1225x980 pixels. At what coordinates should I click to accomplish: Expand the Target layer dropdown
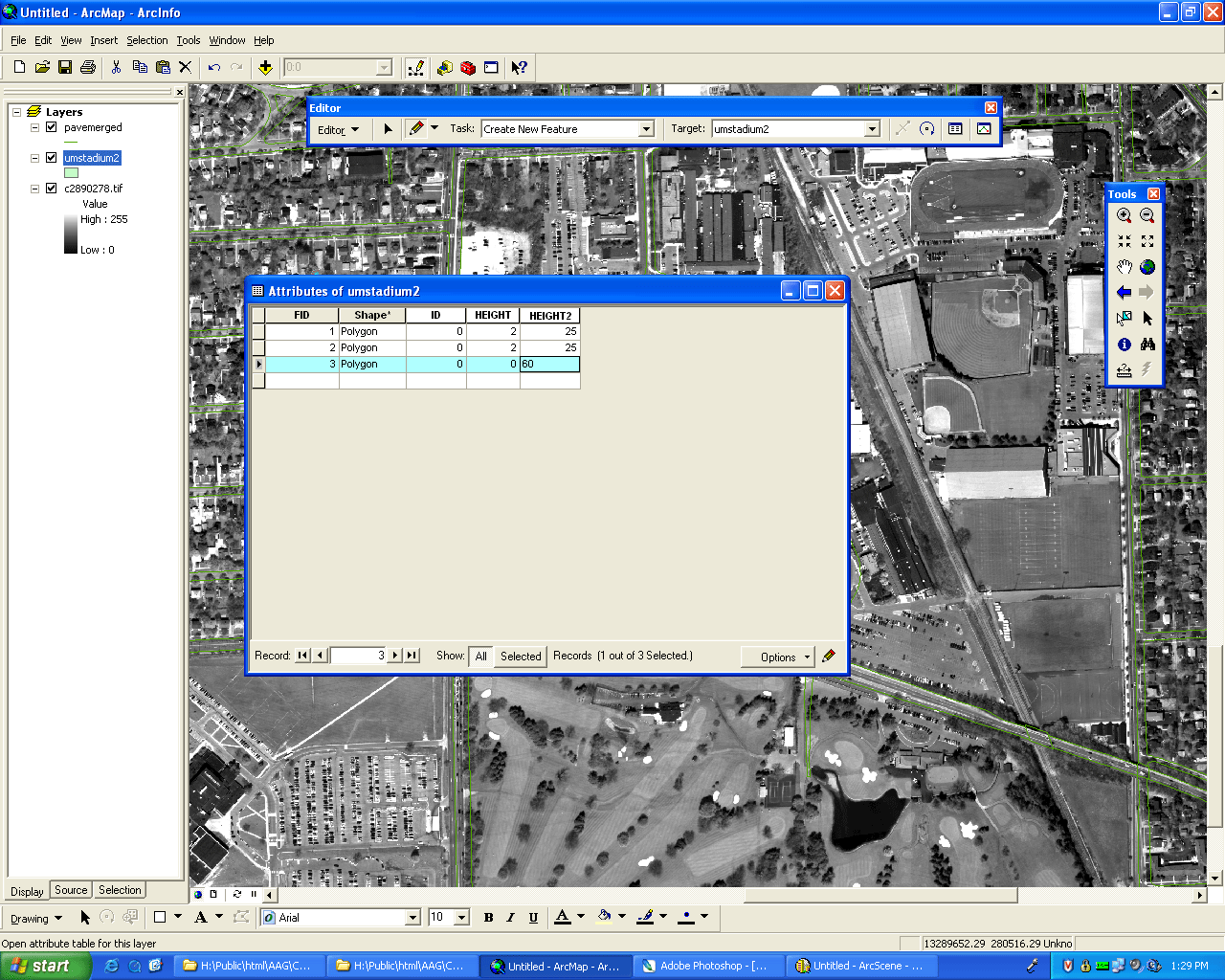(x=871, y=129)
